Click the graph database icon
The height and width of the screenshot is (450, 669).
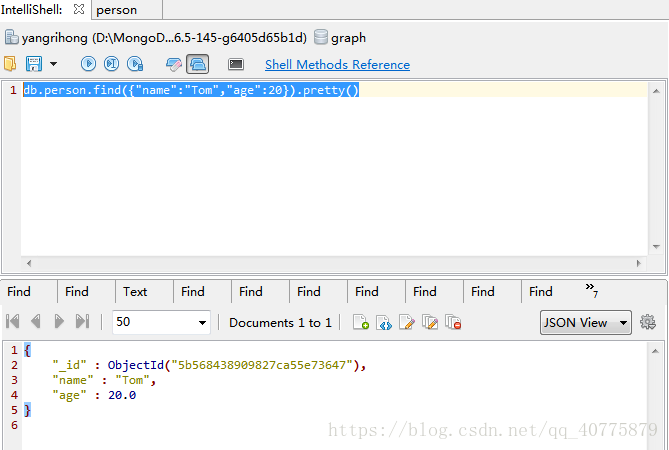[321, 37]
